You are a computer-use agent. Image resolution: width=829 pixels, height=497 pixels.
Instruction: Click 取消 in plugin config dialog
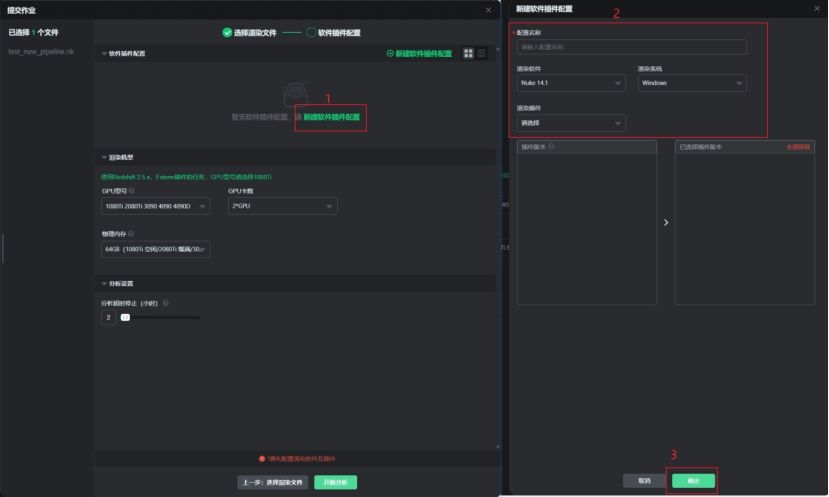(x=644, y=481)
